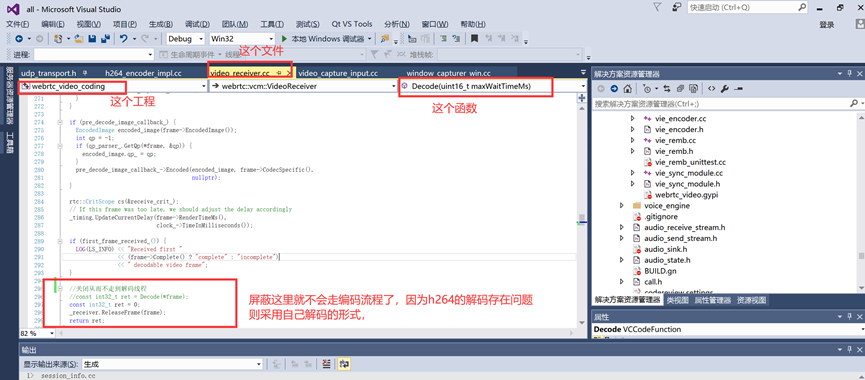Click the 登录 sign-in link
Screen dimensions: 865x380
pyautogui.click(x=826, y=24)
